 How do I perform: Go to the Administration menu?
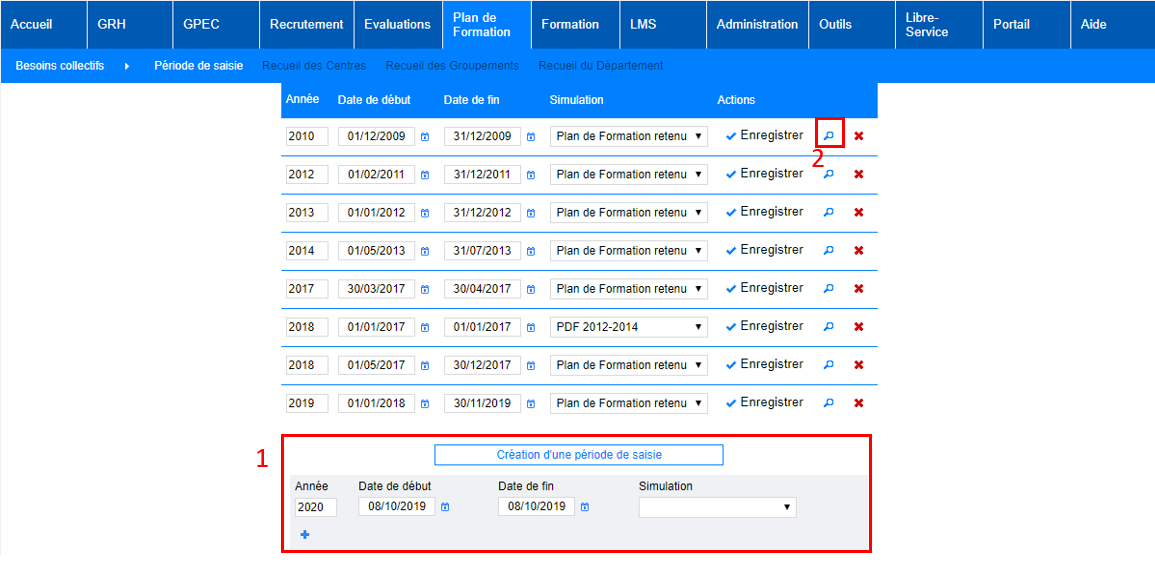(757, 24)
